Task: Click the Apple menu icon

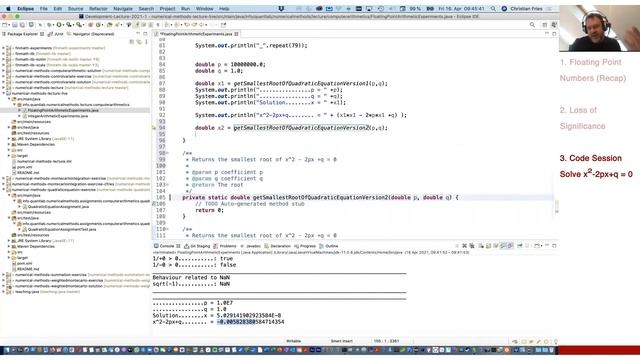Action: [8, 9]
